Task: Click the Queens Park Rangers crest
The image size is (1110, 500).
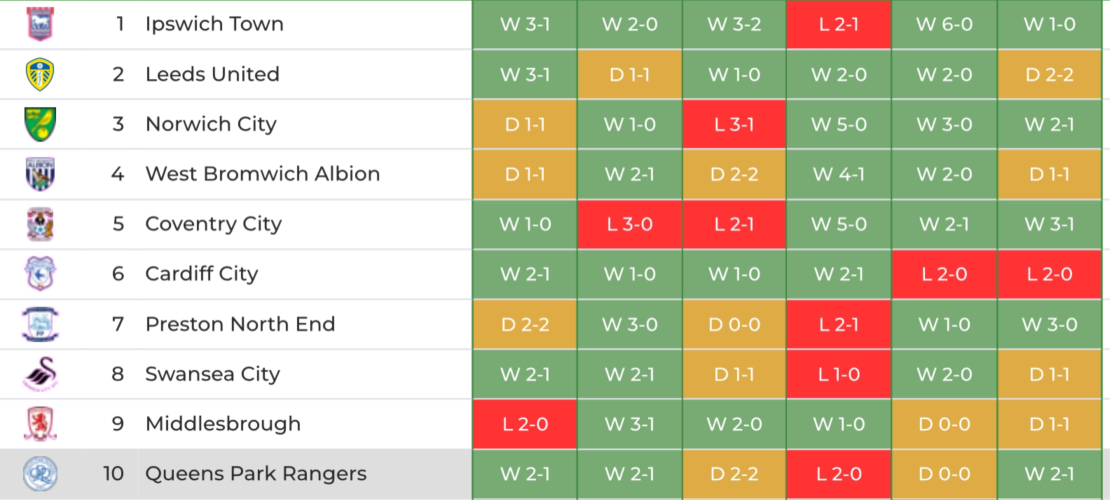Action: click(x=41, y=473)
